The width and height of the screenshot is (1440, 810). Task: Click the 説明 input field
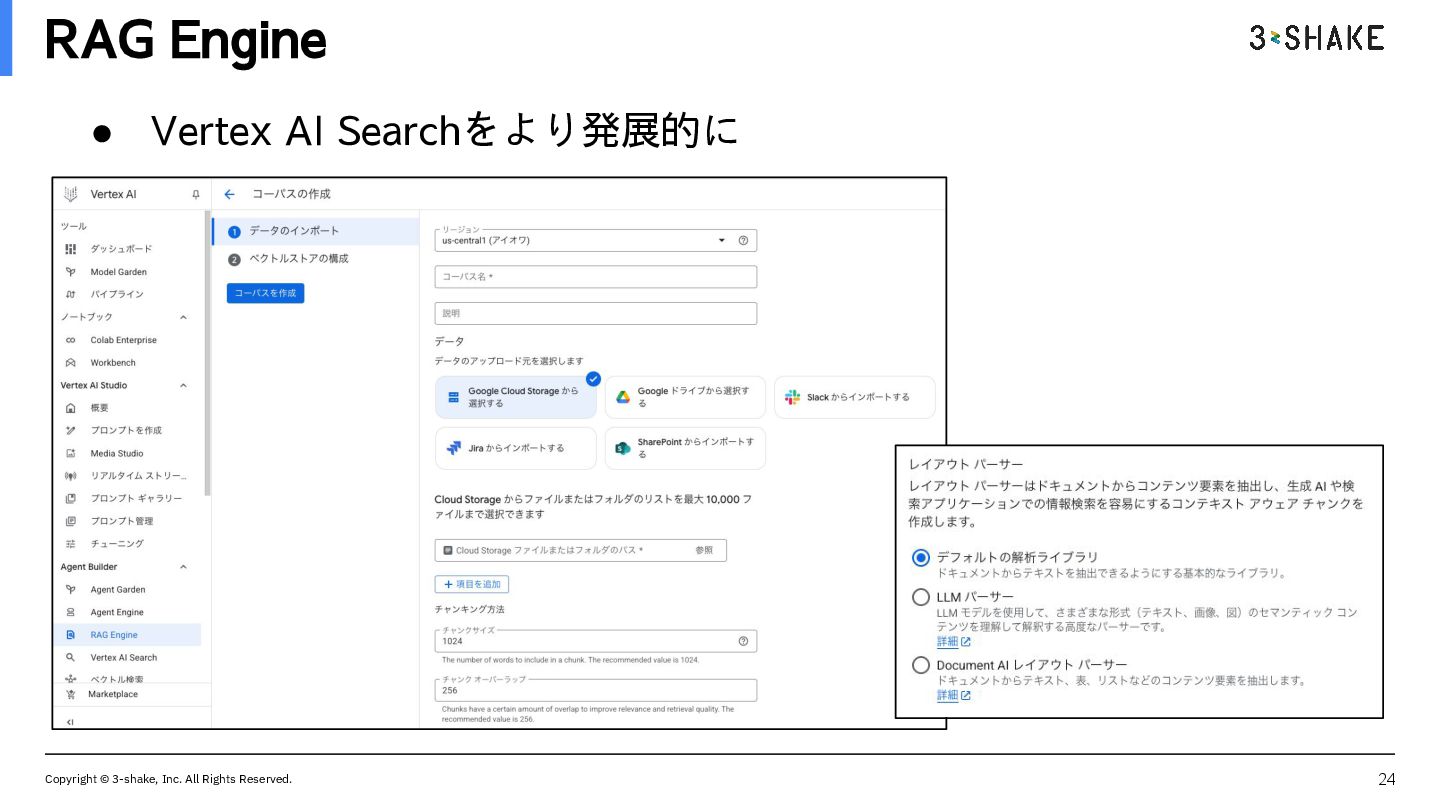pos(596,313)
